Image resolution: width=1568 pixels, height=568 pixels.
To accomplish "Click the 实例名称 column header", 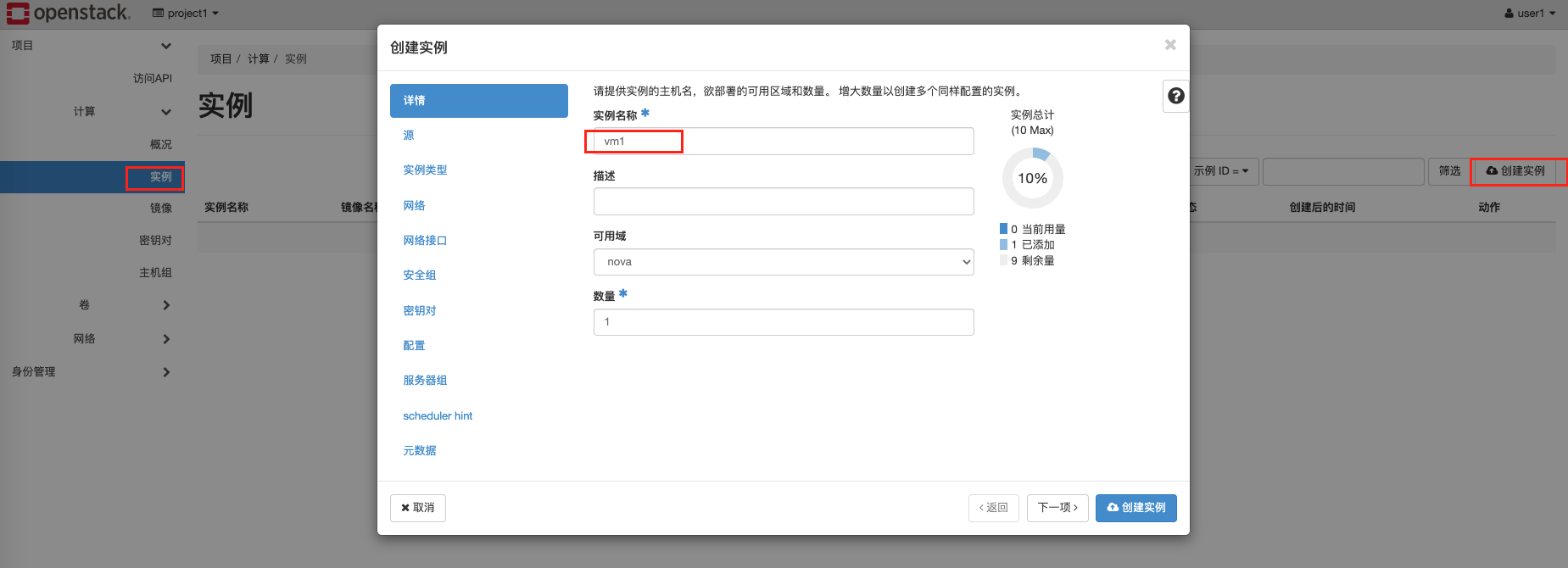I will click(226, 207).
